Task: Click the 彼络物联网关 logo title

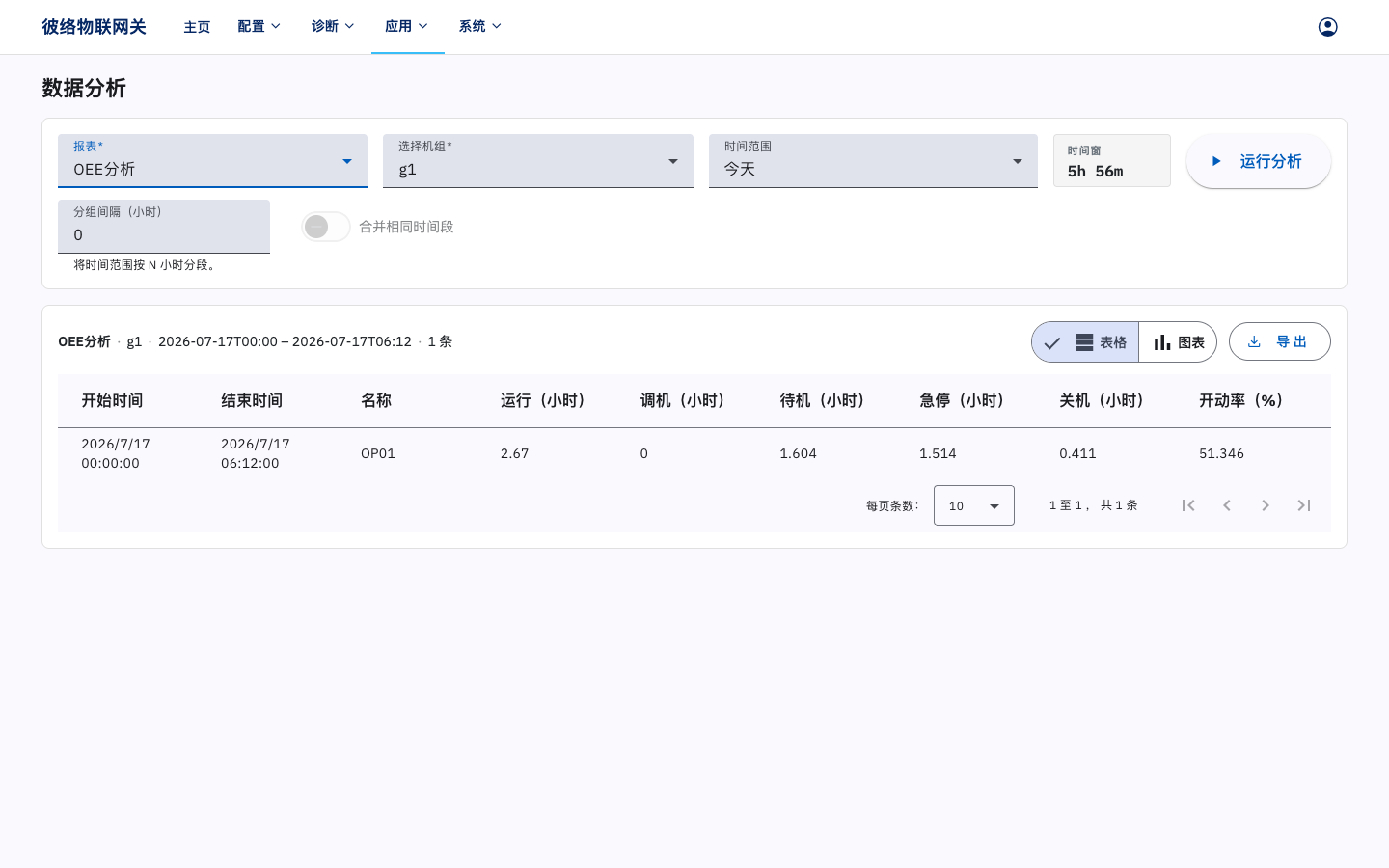Action: 94,27
